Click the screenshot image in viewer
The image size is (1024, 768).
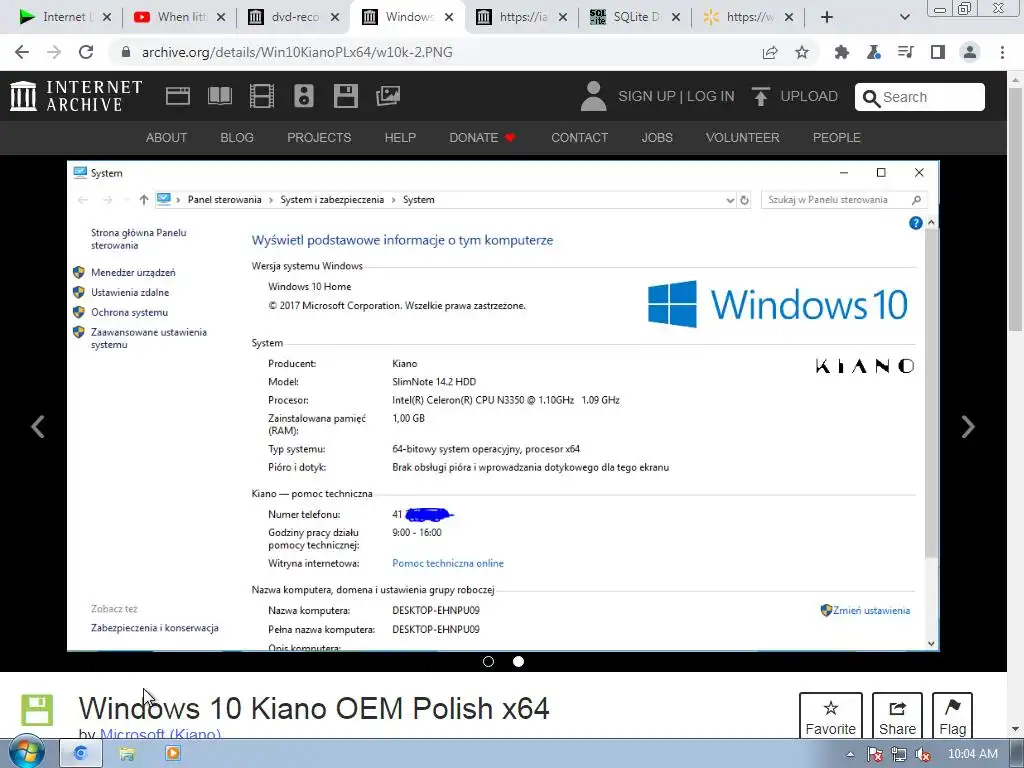coord(503,406)
